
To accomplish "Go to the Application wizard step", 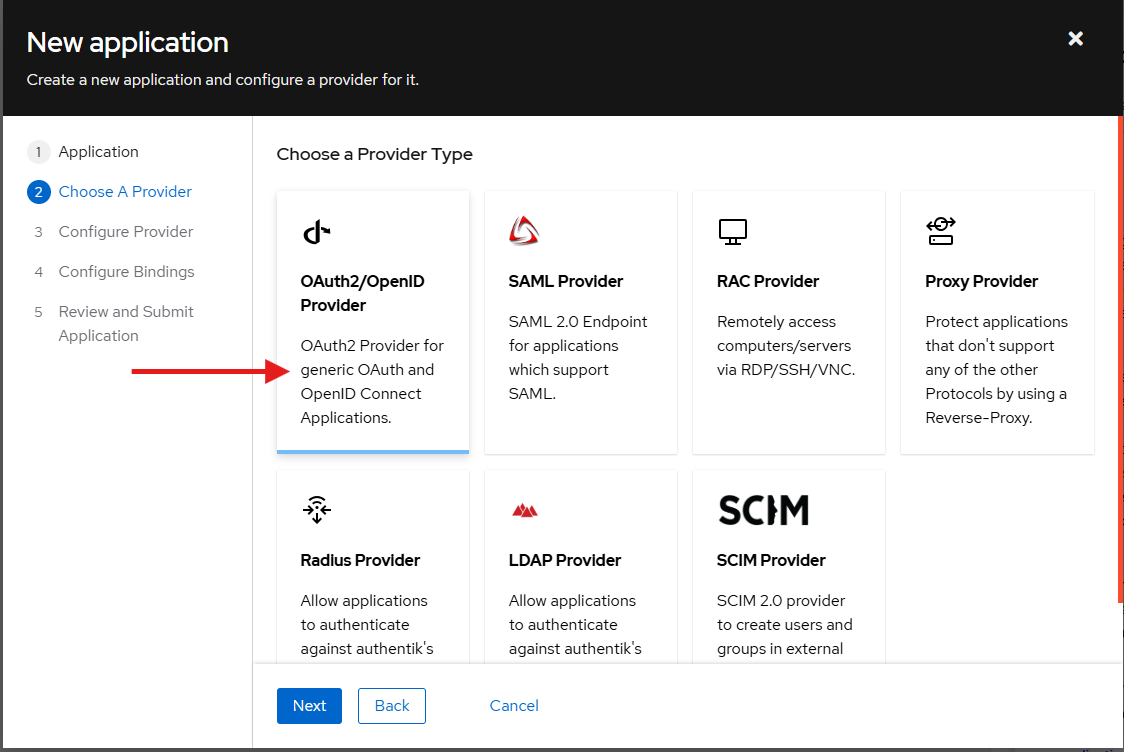I will point(98,152).
